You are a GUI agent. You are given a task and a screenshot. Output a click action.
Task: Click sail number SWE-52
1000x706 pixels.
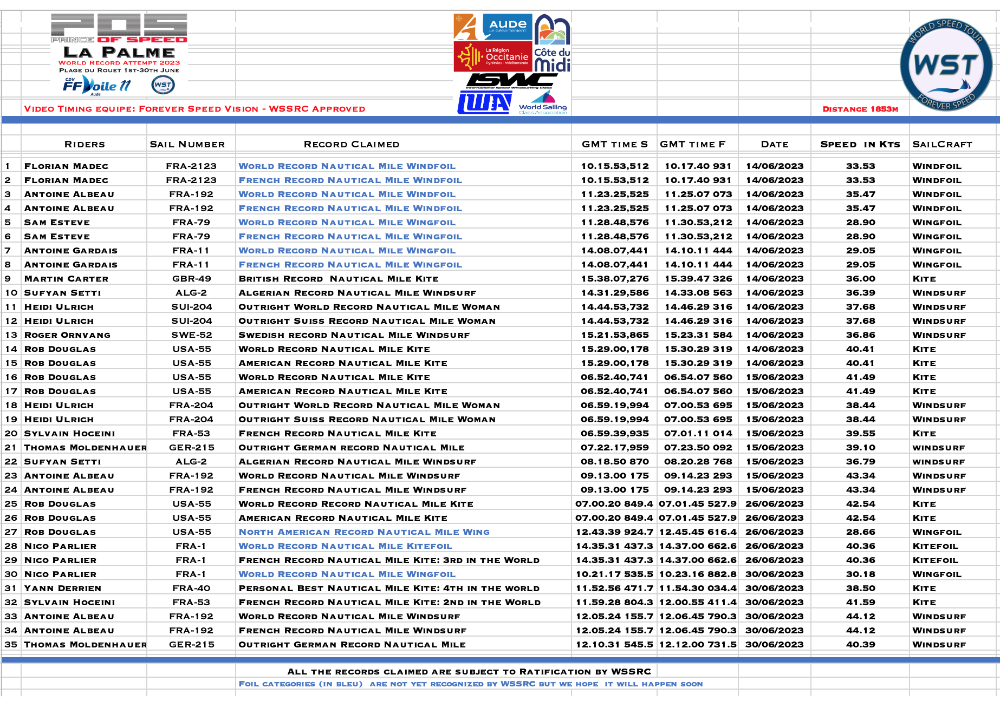(x=191, y=335)
